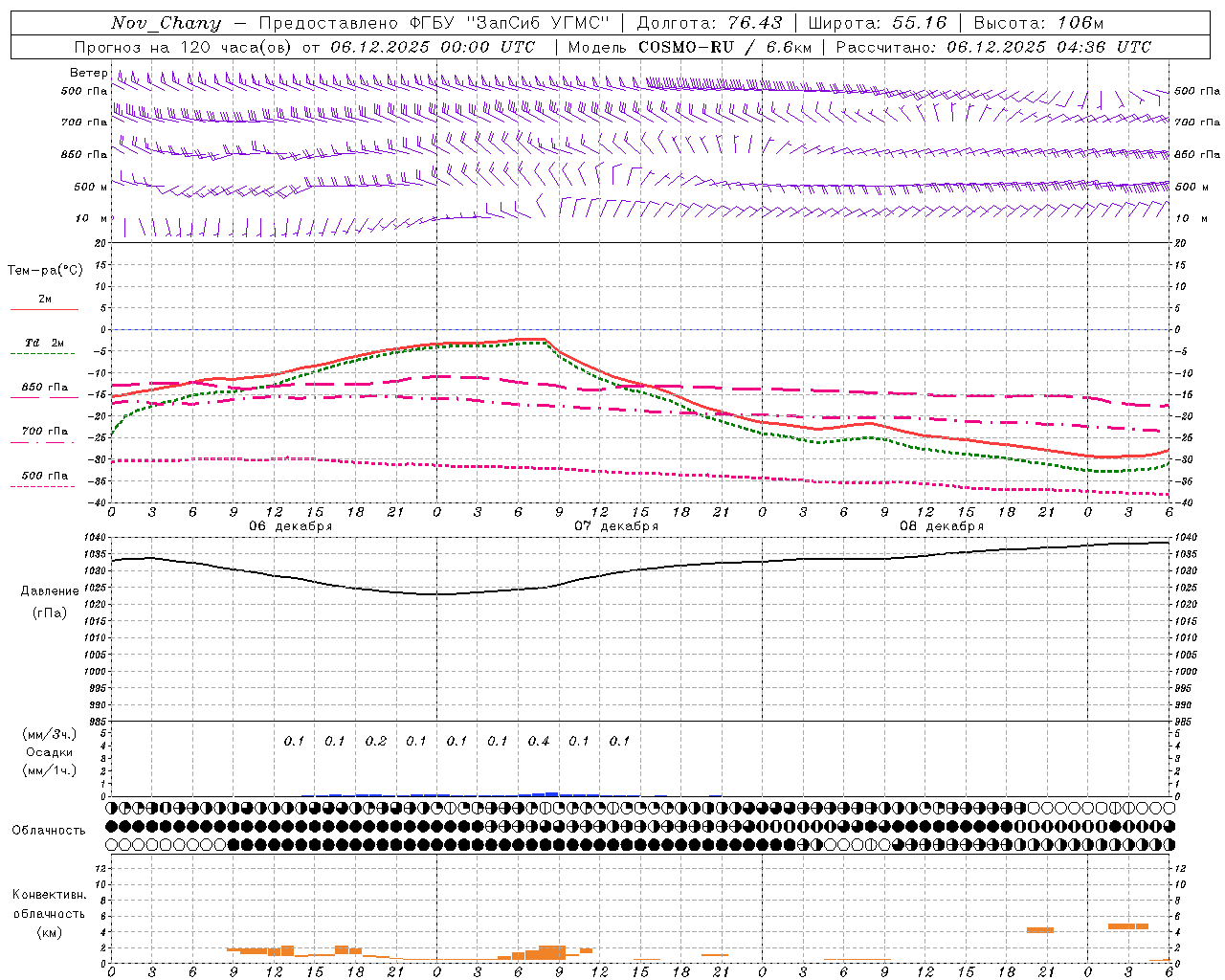This screenshot has height=980, width=1225.
Task: Select the computed time Рассчитано: 06.12.2025 04:36 UTC
Action: [x=993, y=47]
